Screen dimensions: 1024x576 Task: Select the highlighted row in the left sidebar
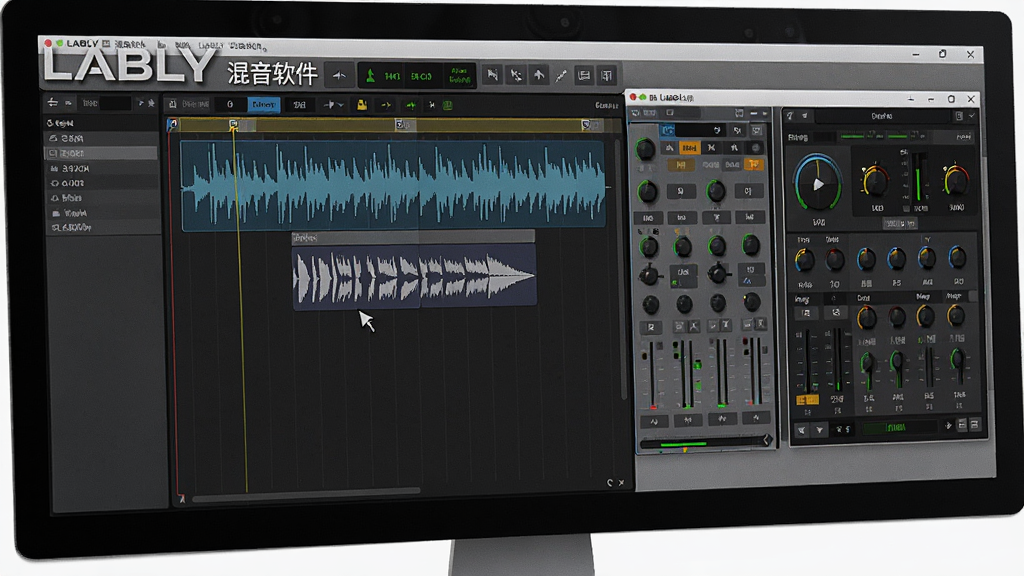101,153
